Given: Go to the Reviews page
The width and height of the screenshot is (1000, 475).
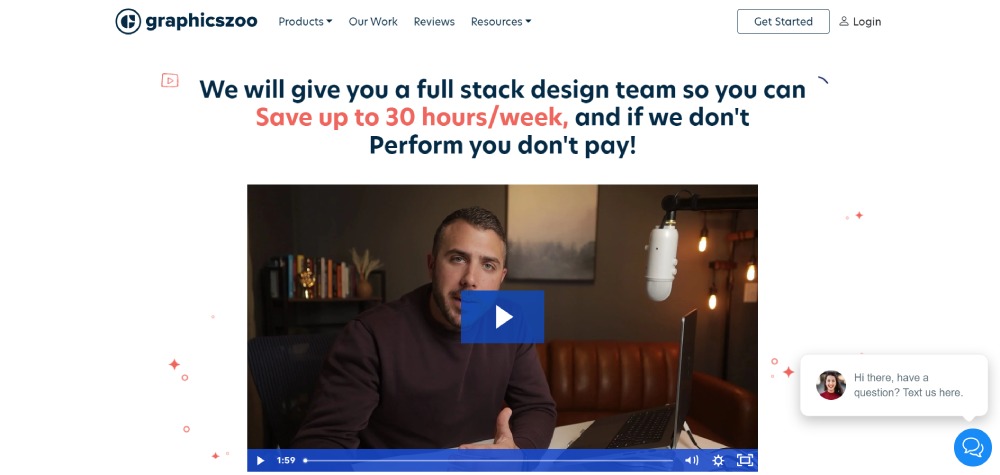Looking at the screenshot, I should pos(434,22).
